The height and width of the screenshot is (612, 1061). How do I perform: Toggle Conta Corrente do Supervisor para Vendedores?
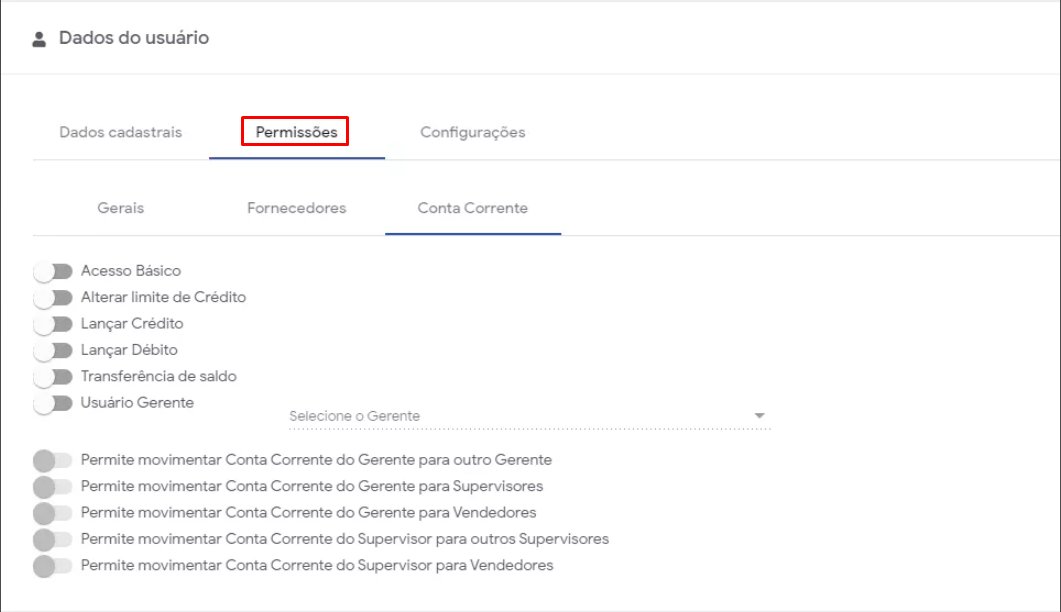click(53, 566)
